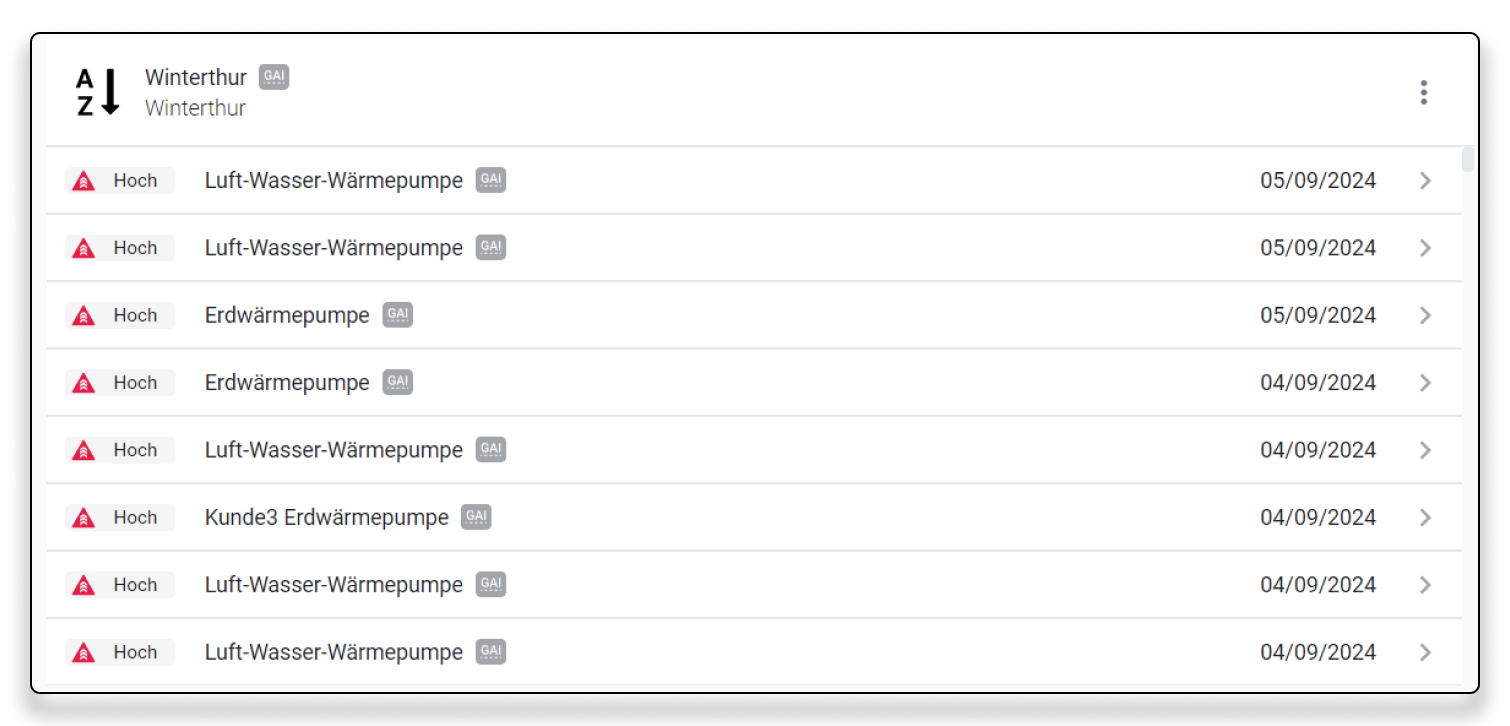Click the Winterthur title text
Image resolution: width=1510 pixels, height=726 pixels.
196,77
